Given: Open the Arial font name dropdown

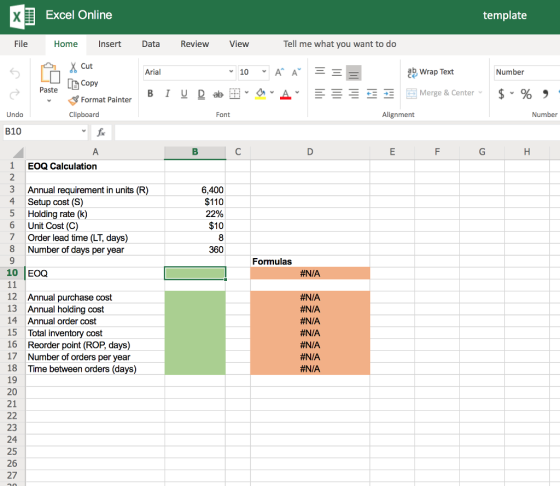Looking at the screenshot, I should pyautogui.click(x=231, y=71).
